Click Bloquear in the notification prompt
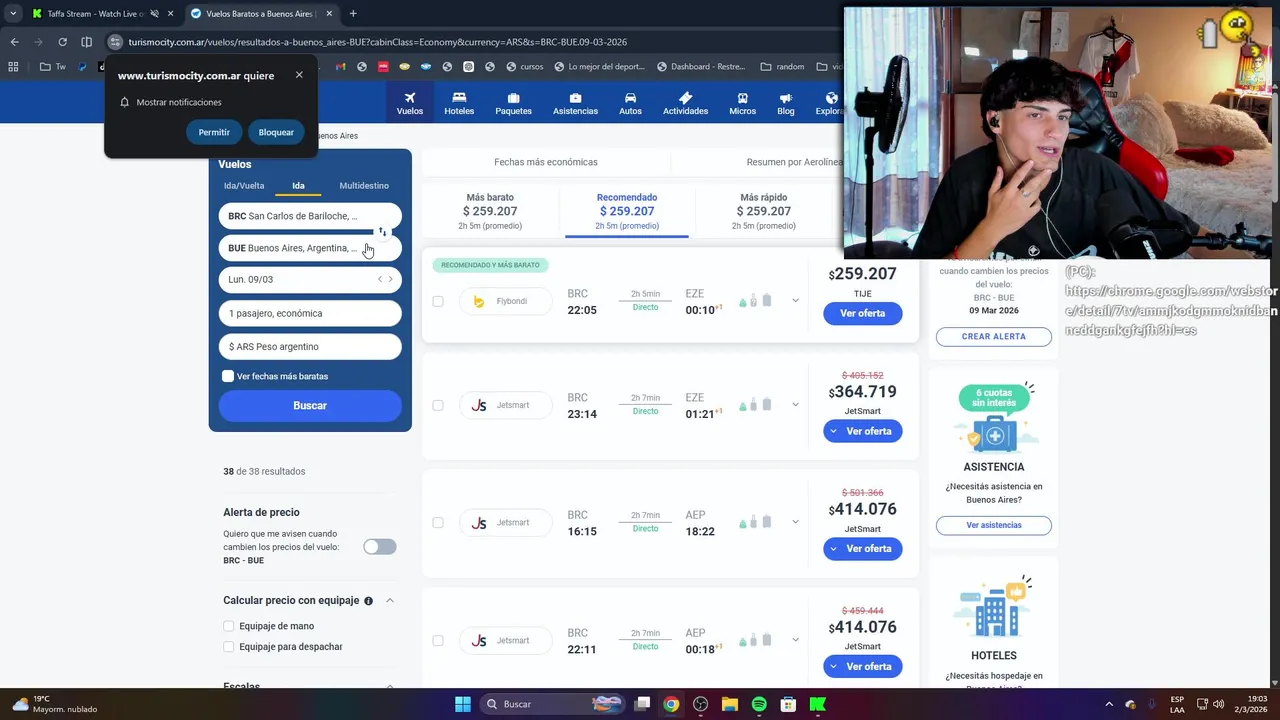The width and height of the screenshot is (1280, 720). pyautogui.click(x=276, y=132)
